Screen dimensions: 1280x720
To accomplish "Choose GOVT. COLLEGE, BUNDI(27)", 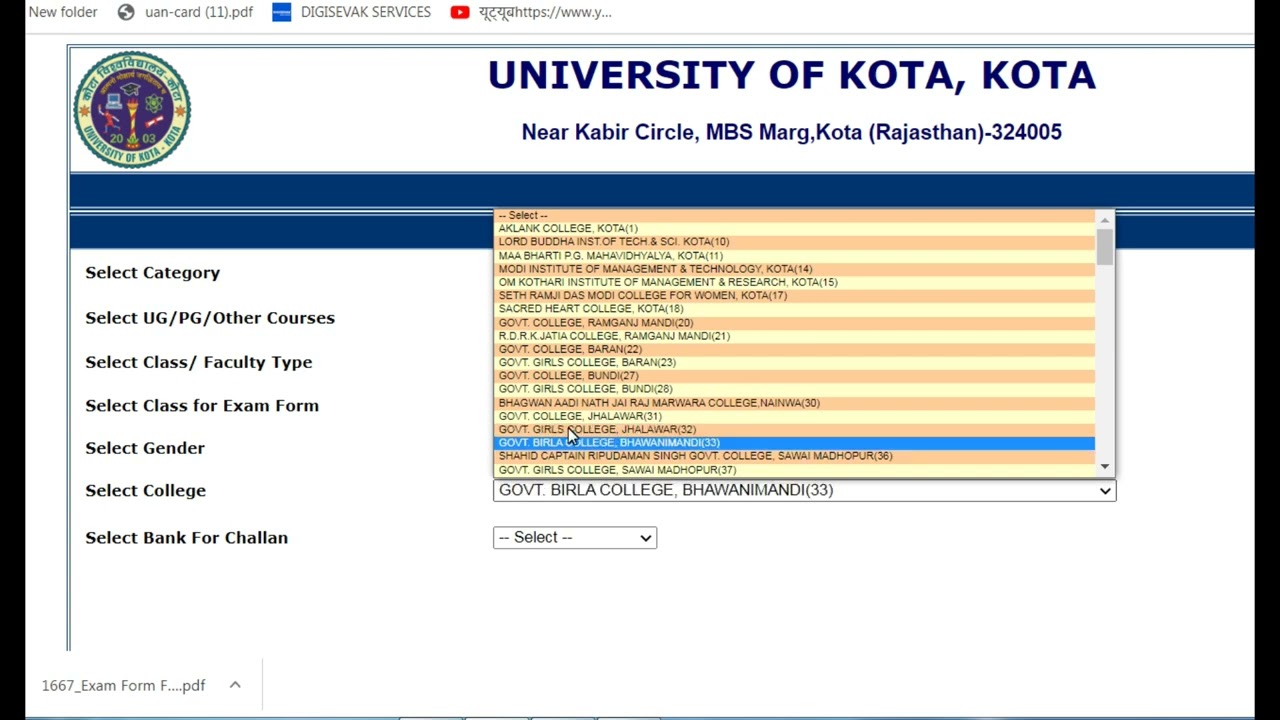I will pos(795,376).
